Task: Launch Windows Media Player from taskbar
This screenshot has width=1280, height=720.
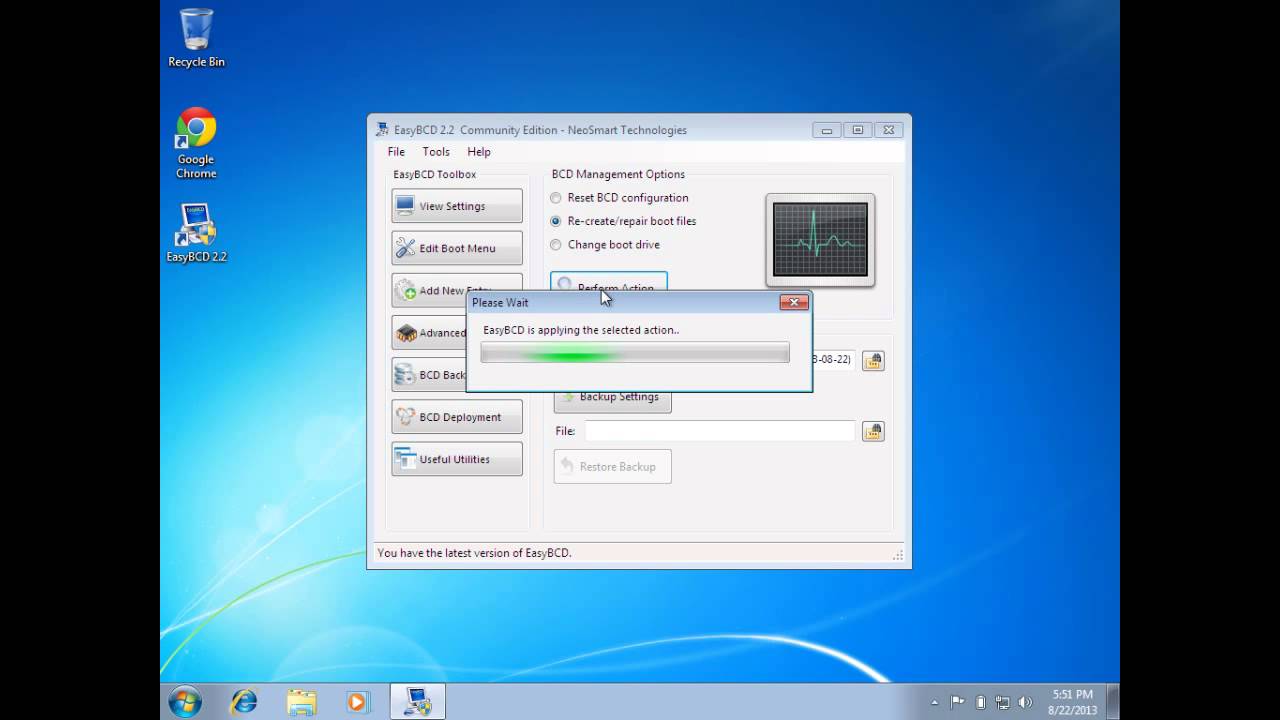Action: pos(358,701)
